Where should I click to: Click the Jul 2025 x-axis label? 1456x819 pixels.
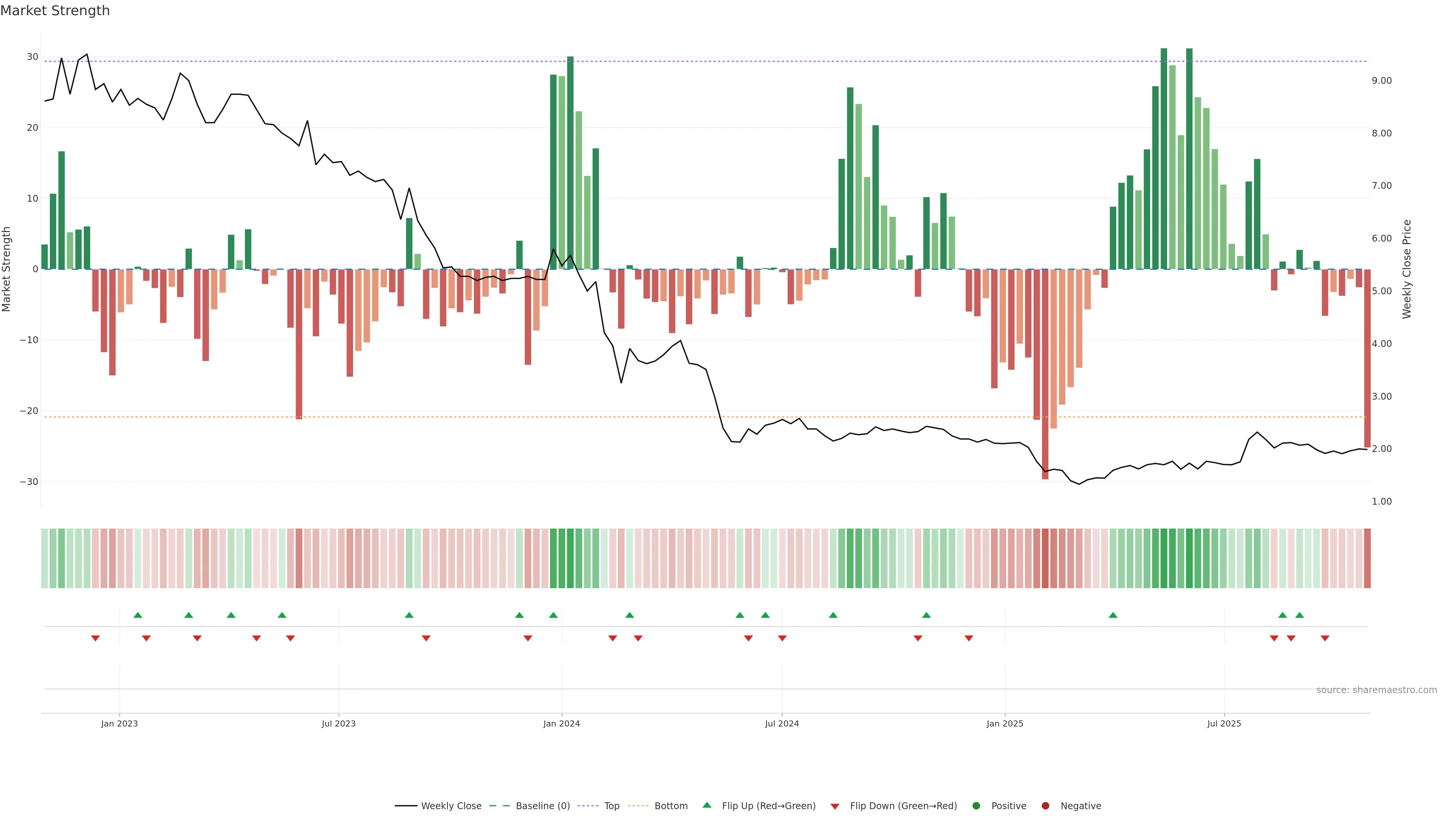coord(1224,723)
